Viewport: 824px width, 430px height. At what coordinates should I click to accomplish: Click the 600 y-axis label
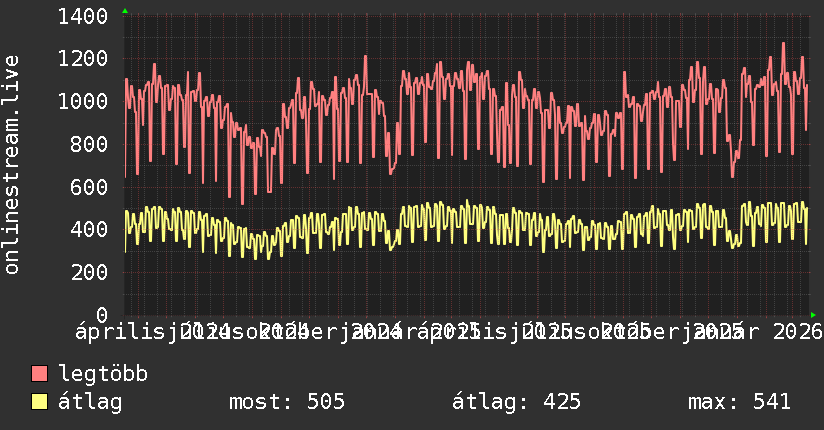[89, 187]
